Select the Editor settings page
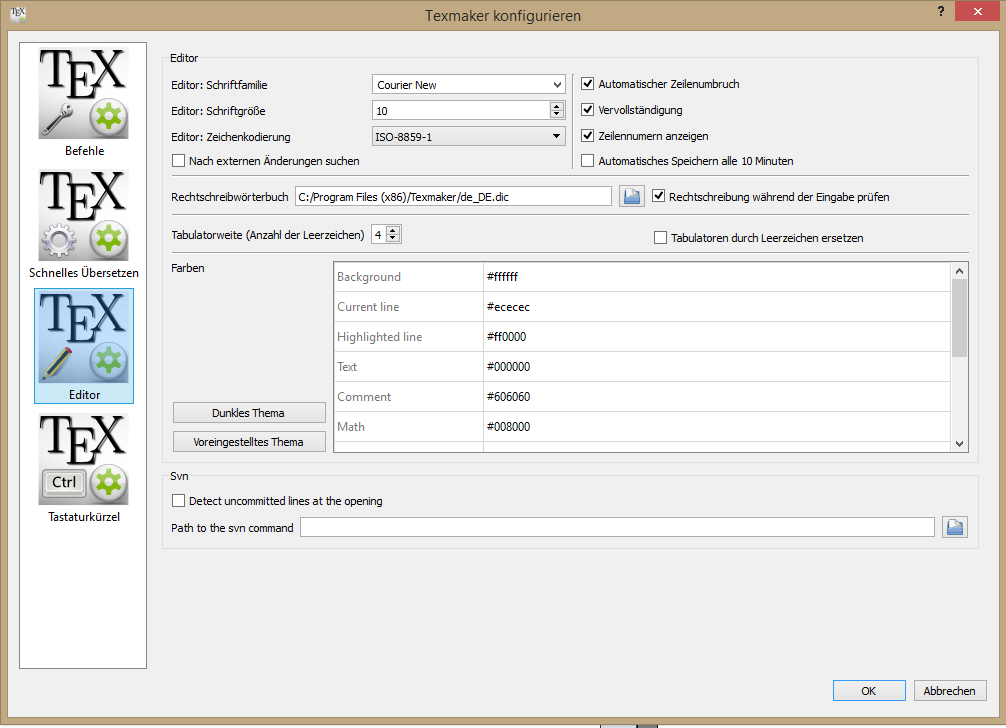Screen dimensions: 1006x728 click(83, 346)
